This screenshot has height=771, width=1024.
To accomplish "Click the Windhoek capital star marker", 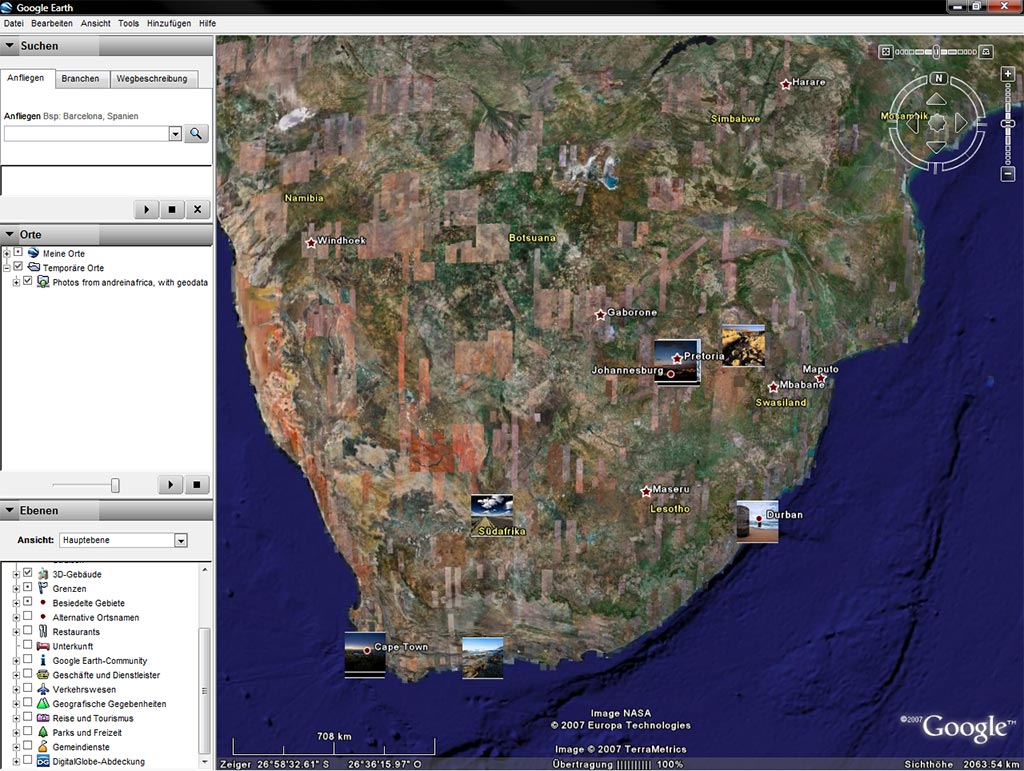I will 311,242.
